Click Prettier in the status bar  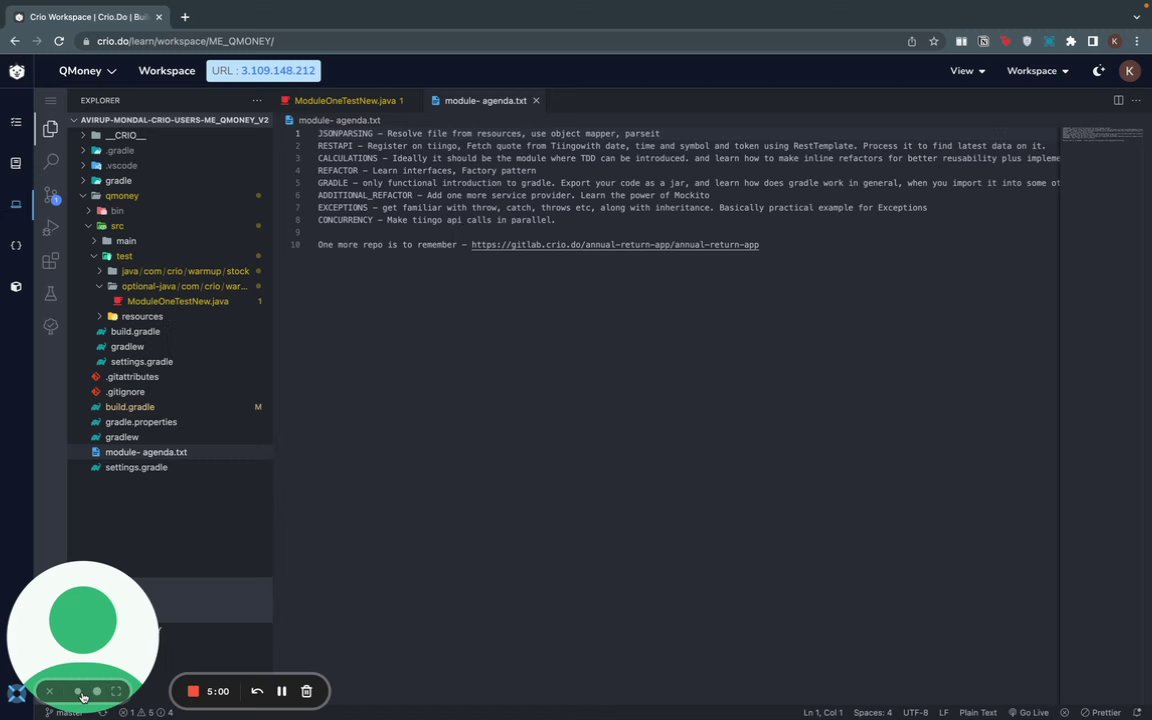1101,713
